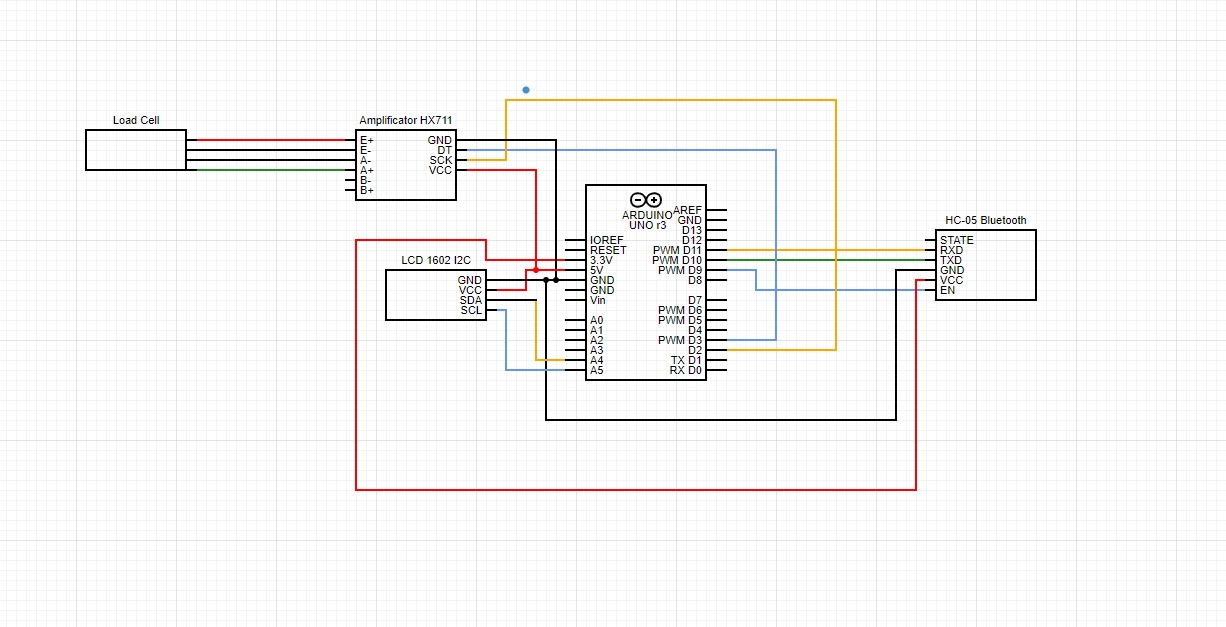This screenshot has height=627, width=1226.
Task: Select the VCC pin on HC-05
Action: click(952, 280)
